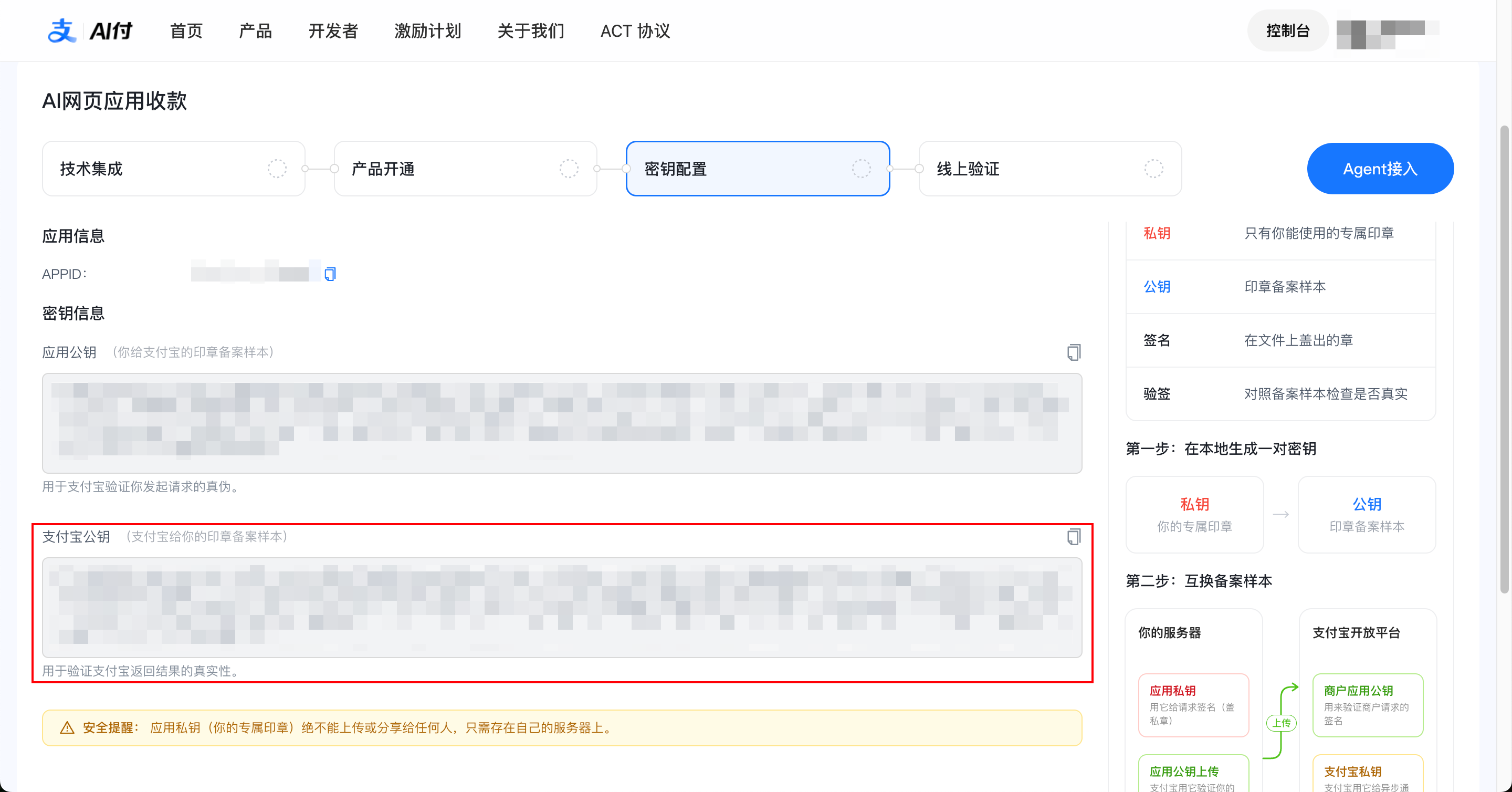Image resolution: width=1512 pixels, height=792 pixels.
Task: Click the 上传 label in the diagram
Action: coord(1282,723)
